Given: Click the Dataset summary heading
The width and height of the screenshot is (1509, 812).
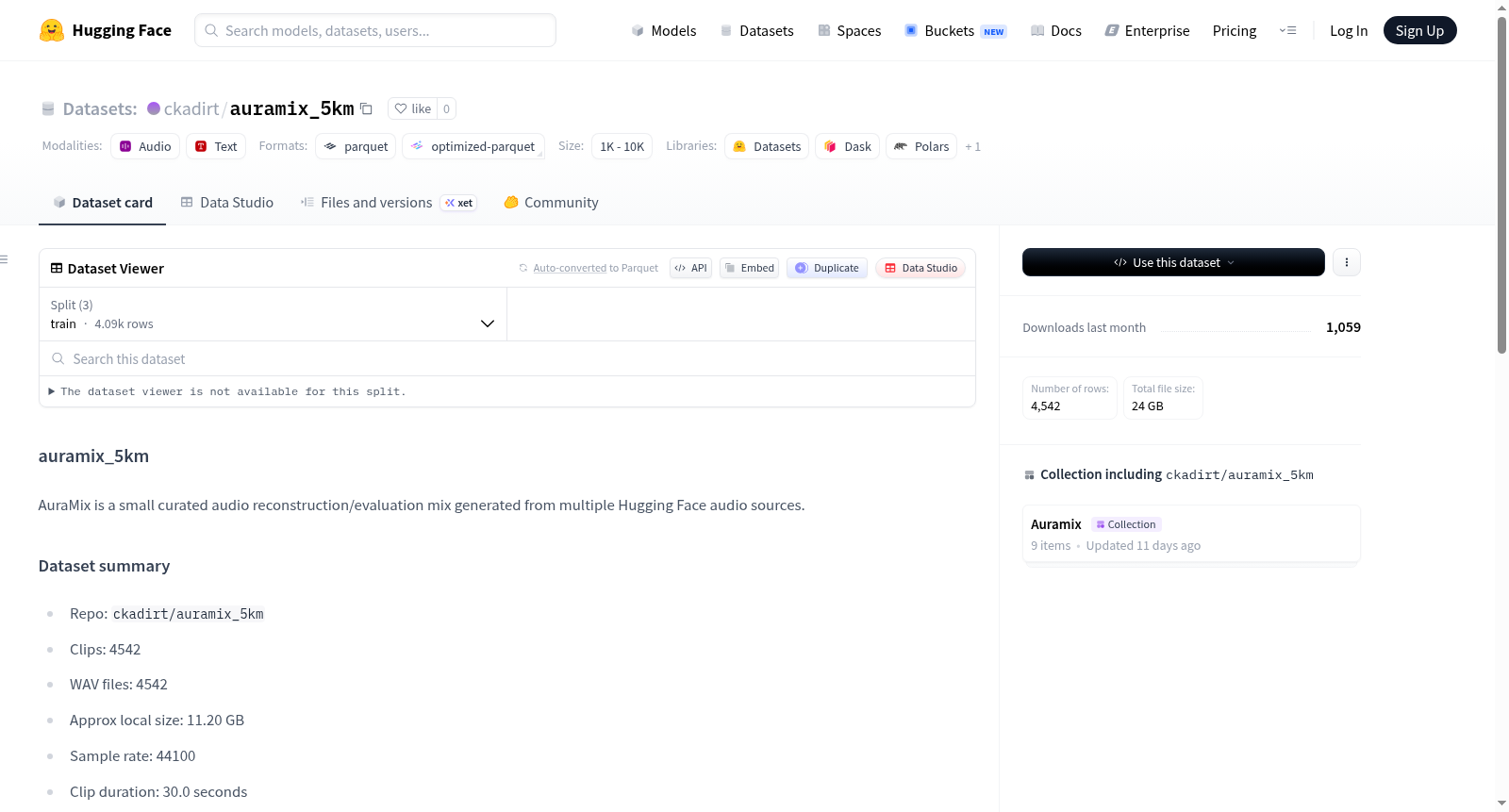Looking at the screenshot, I should (x=105, y=566).
